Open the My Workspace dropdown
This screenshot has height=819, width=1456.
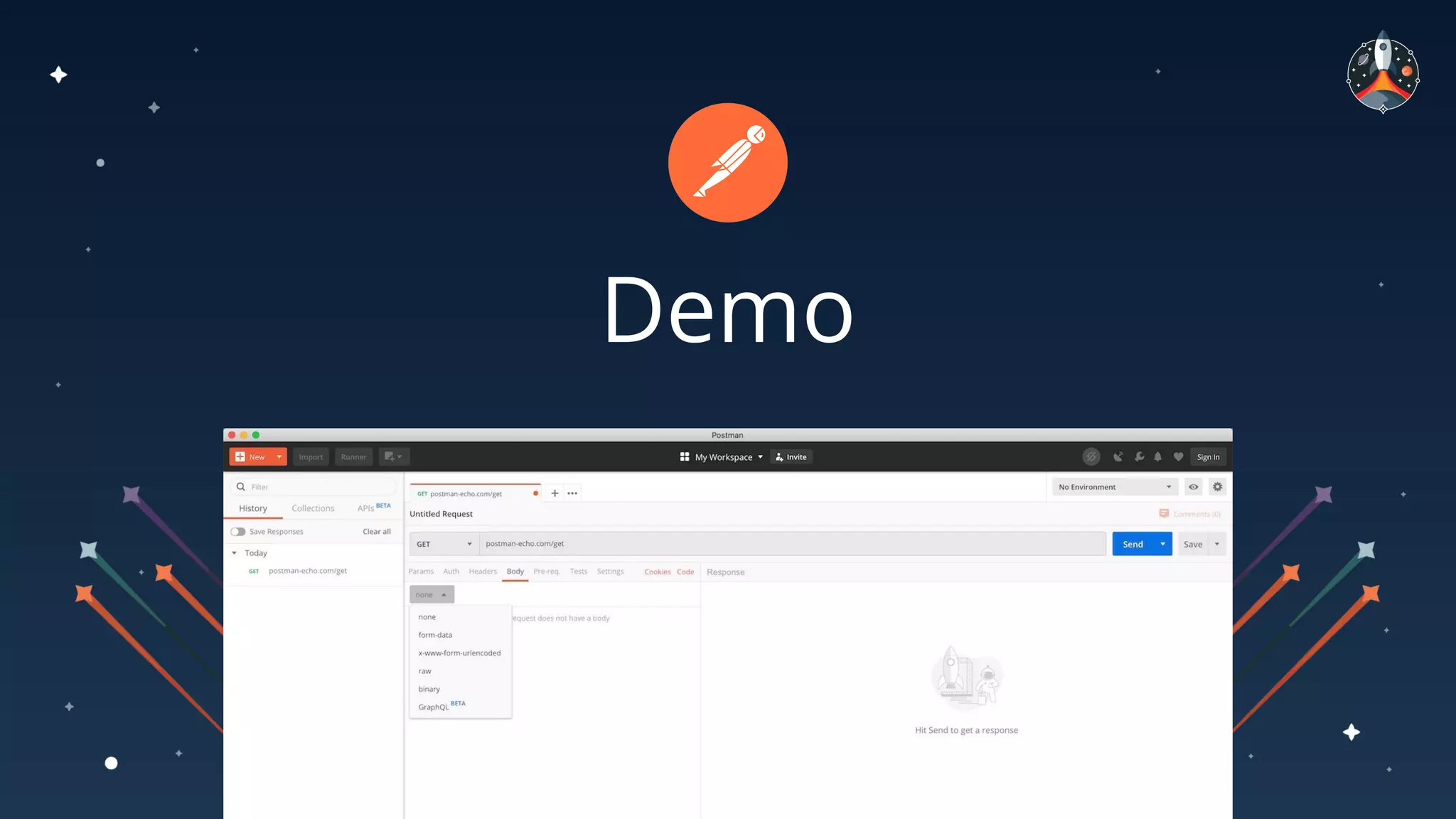coord(722,457)
